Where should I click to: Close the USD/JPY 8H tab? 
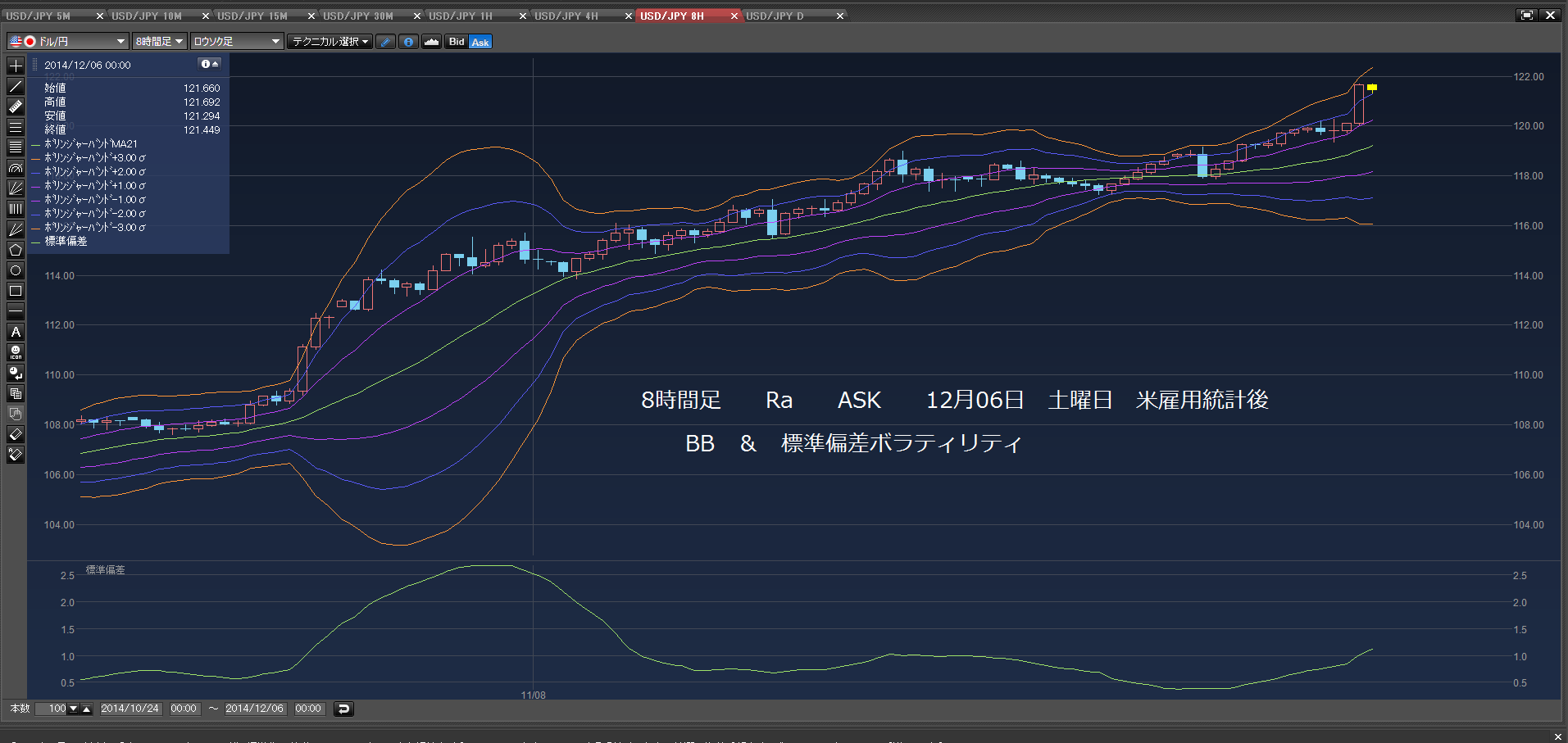734,16
